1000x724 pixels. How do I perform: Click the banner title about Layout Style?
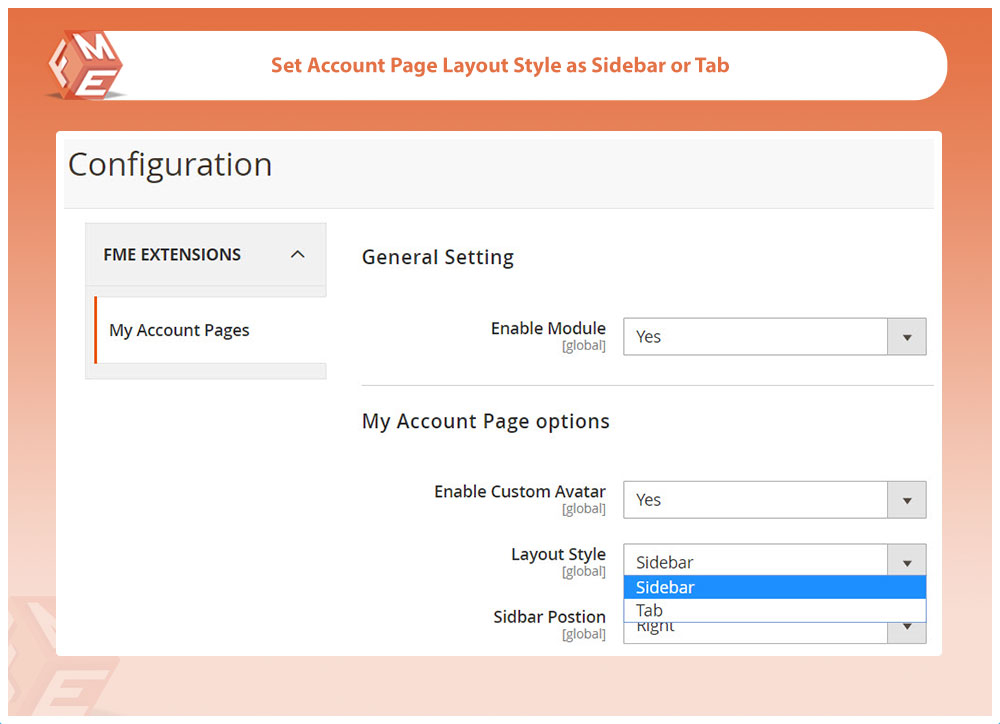click(500, 66)
